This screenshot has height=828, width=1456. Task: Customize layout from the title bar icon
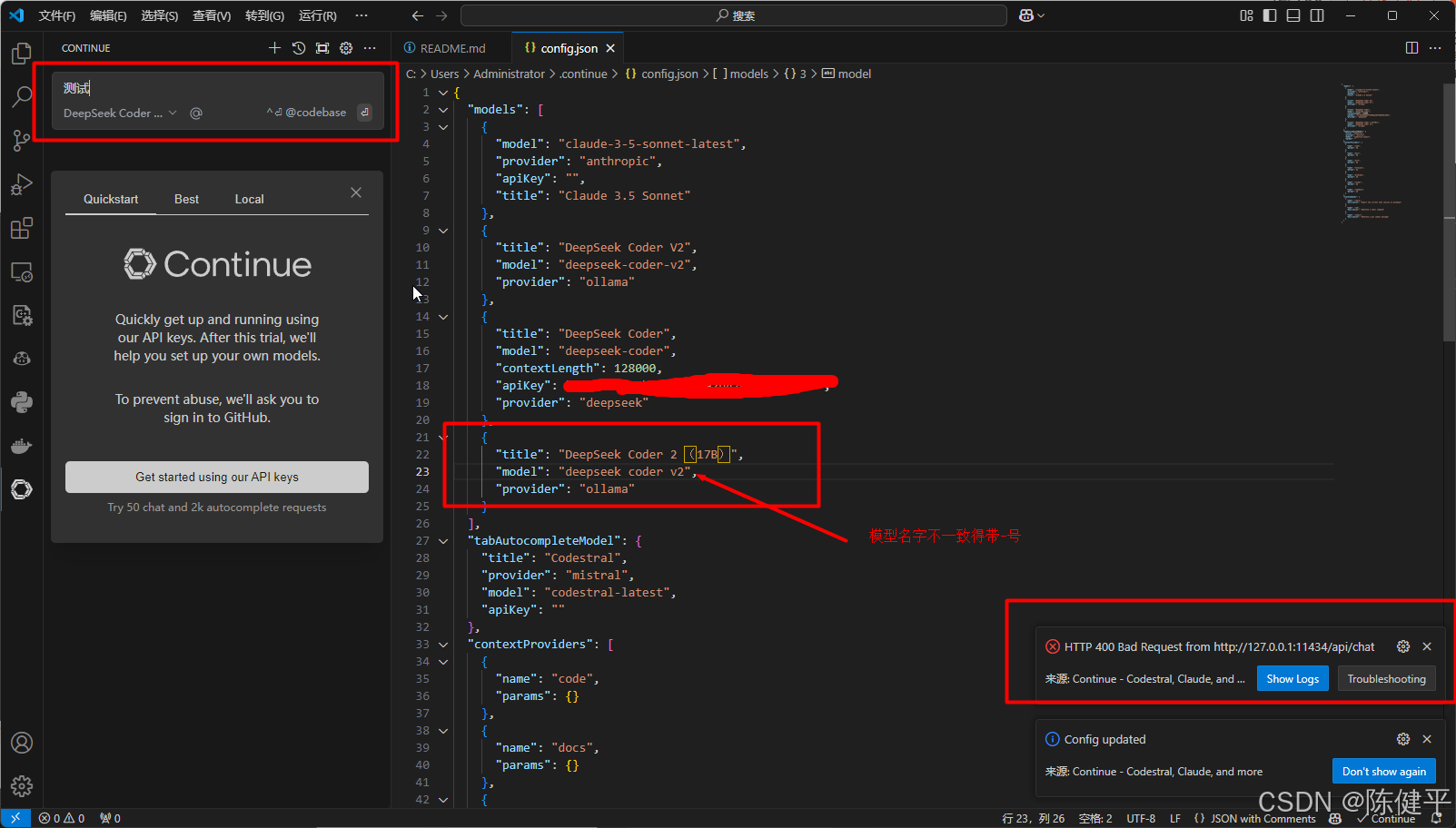click(1246, 15)
